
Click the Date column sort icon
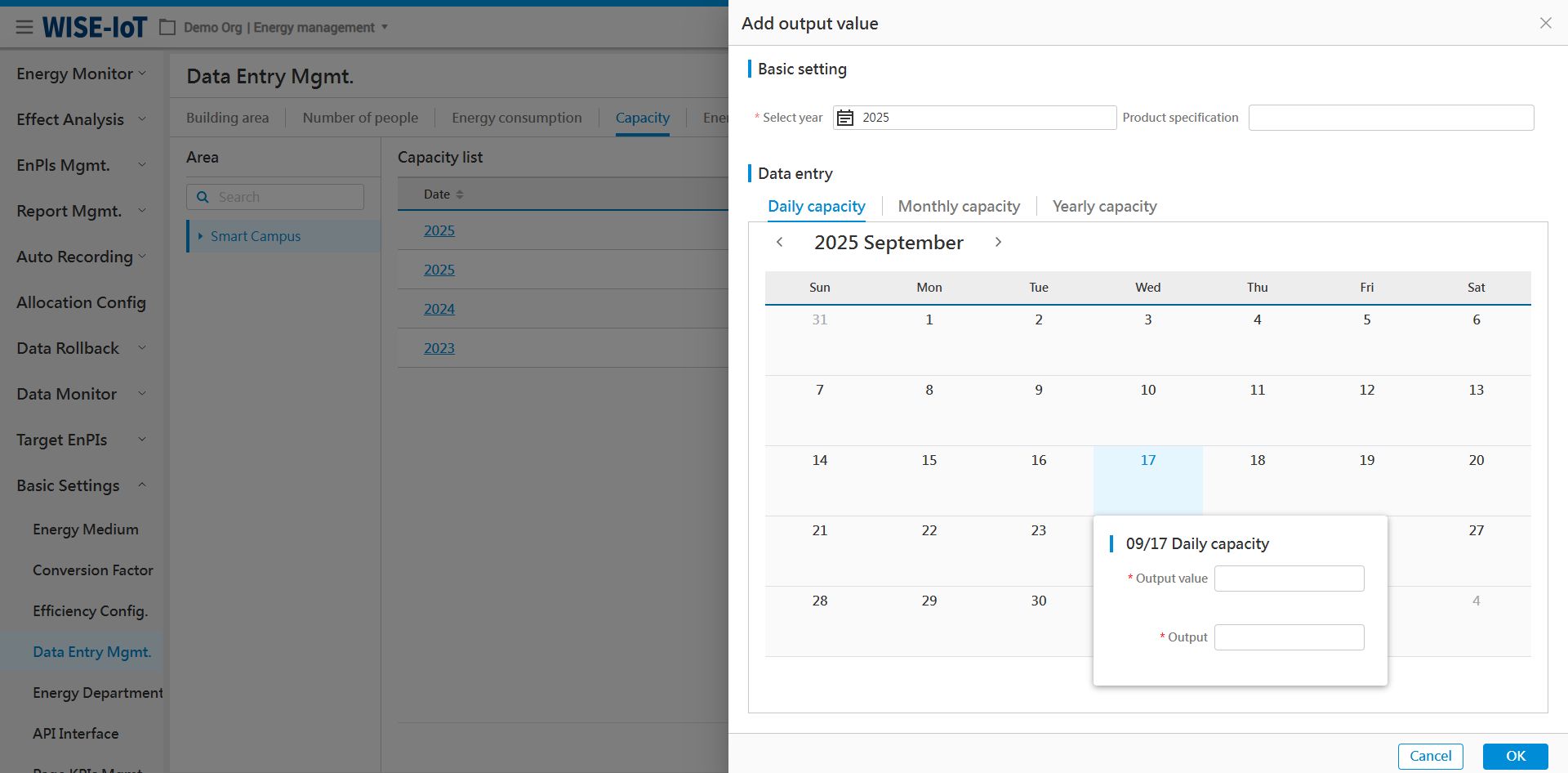pos(460,194)
